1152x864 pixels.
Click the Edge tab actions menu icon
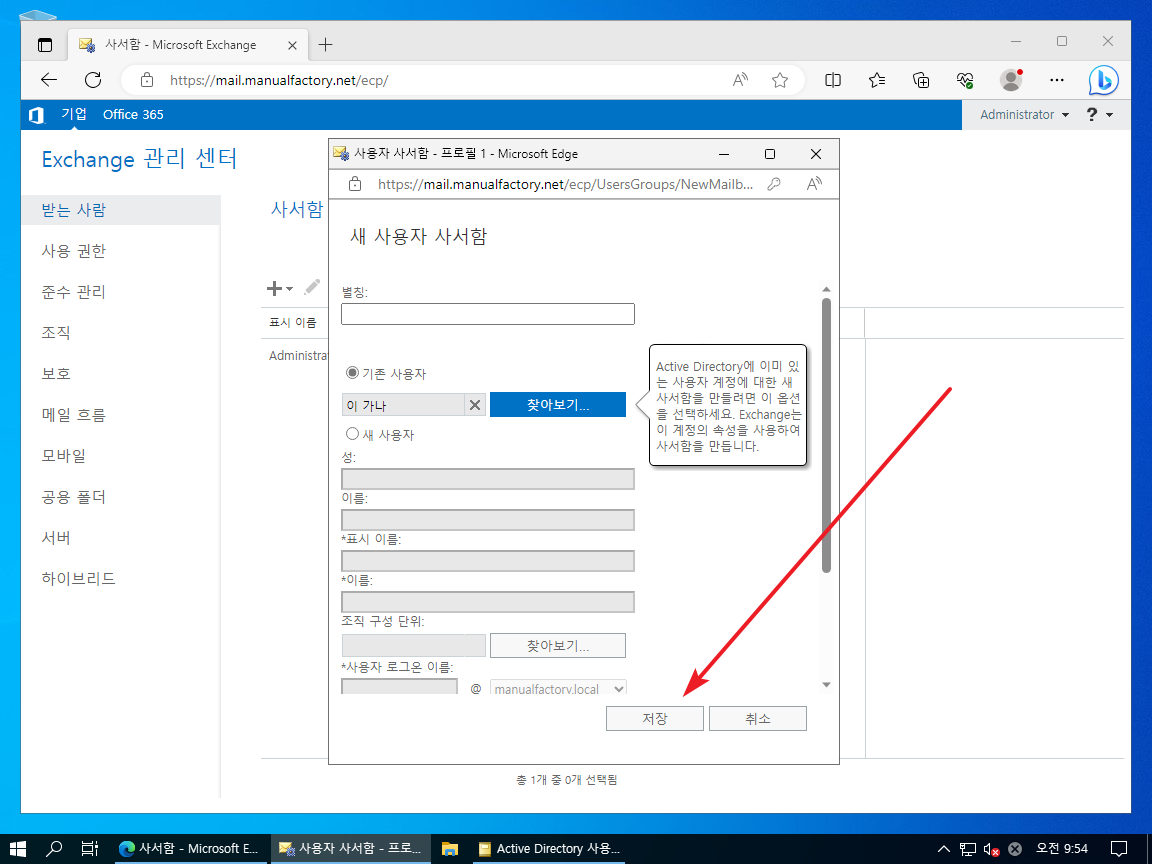(x=45, y=45)
